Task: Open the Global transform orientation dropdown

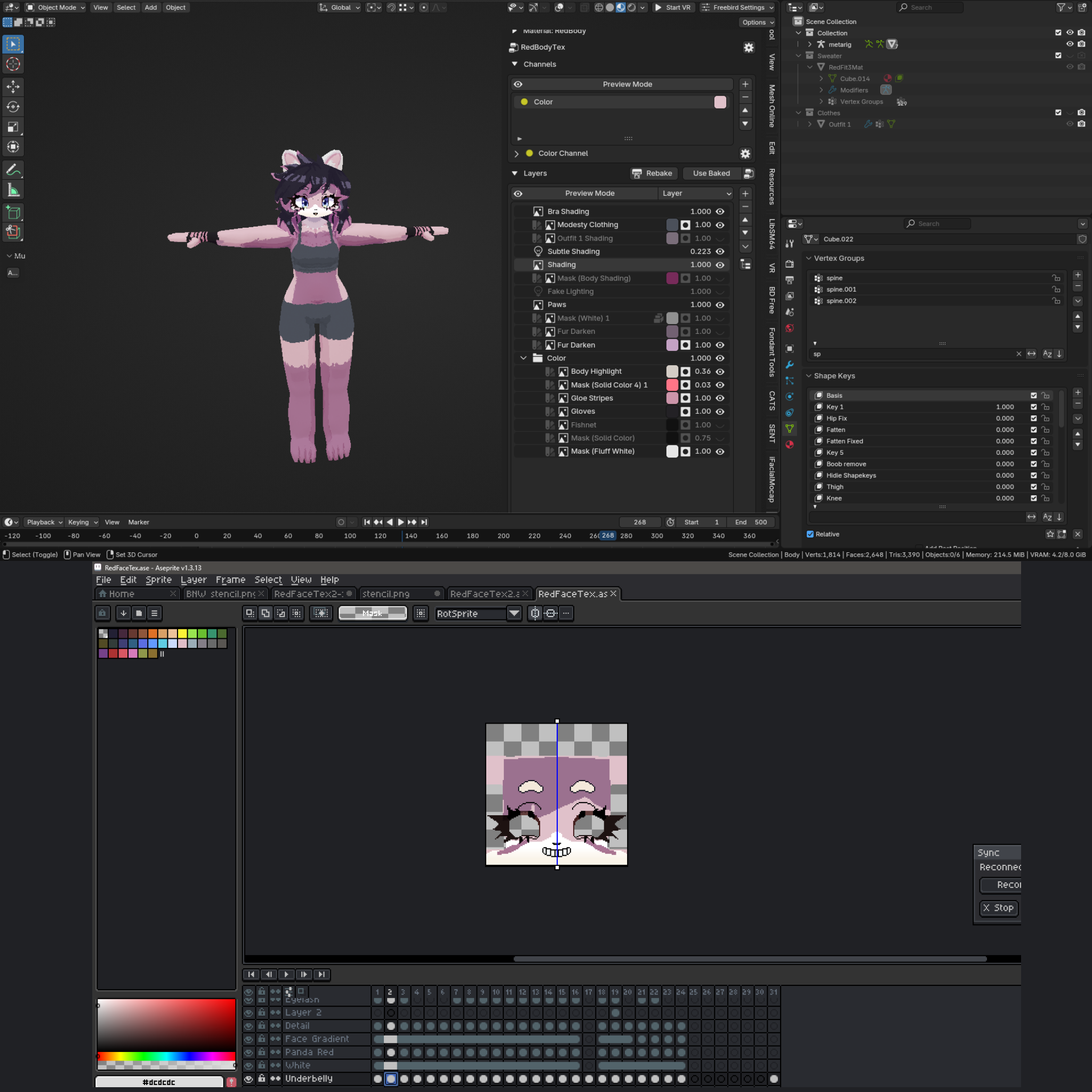Action: click(x=339, y=7)
